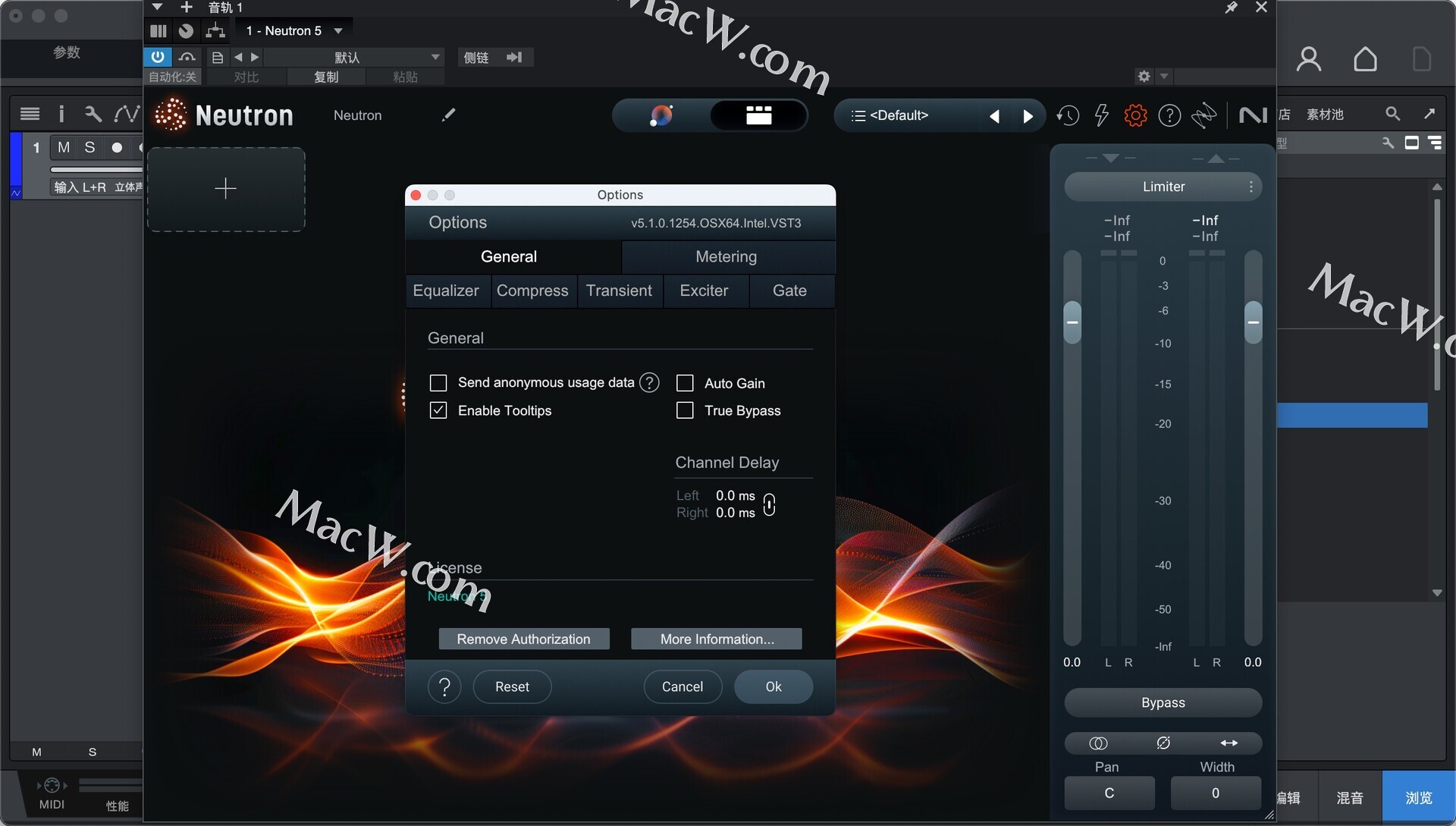Click the More Information... button

(717, 639)
